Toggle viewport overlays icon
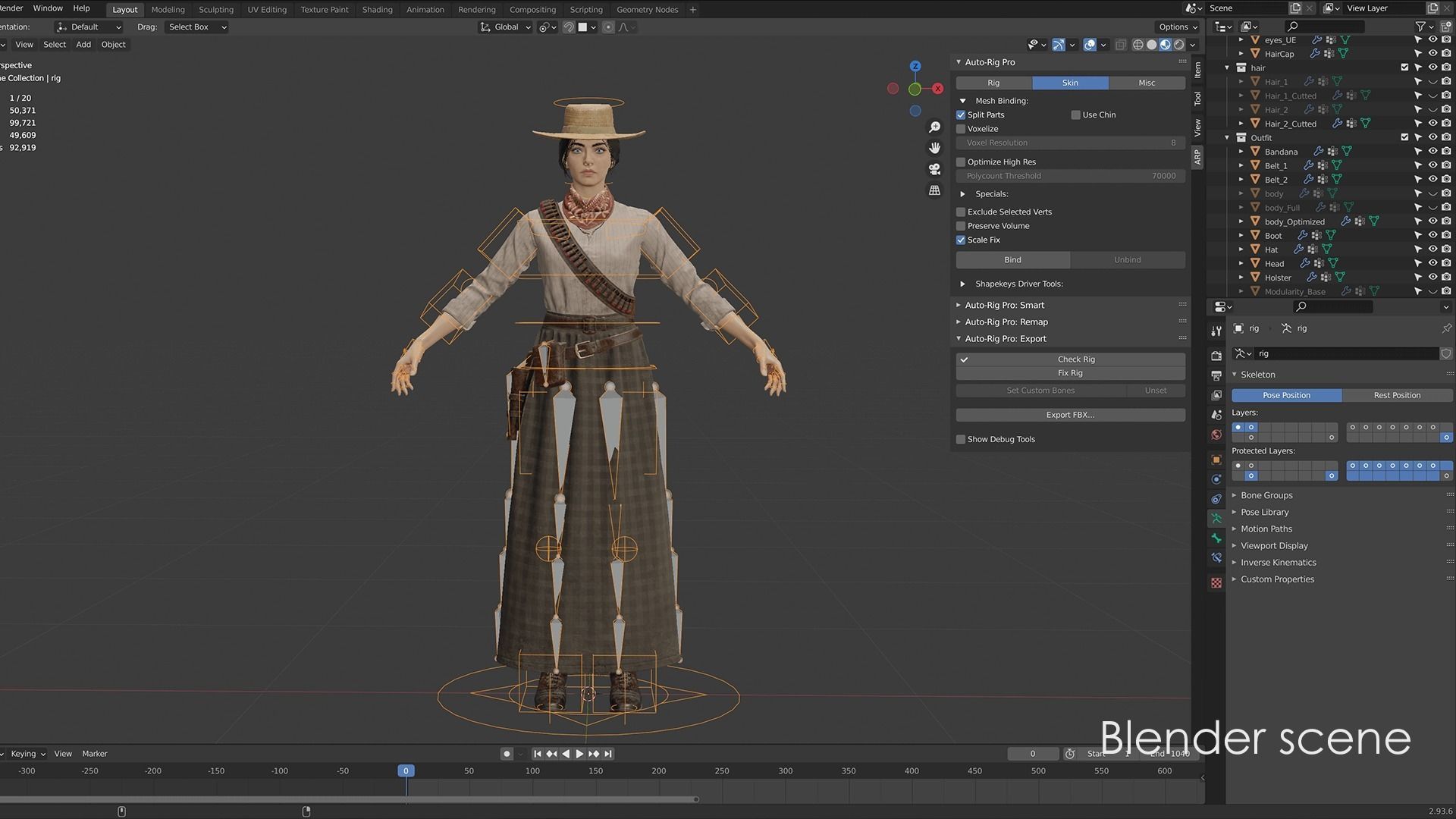This screenshot has height=819, width=1456. (x=1090, y=45)
